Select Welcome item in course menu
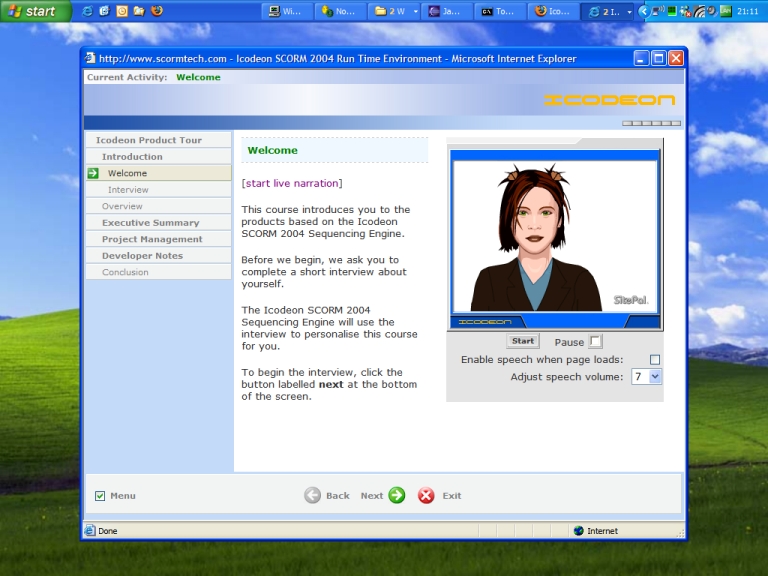 (x=158, y=173)
